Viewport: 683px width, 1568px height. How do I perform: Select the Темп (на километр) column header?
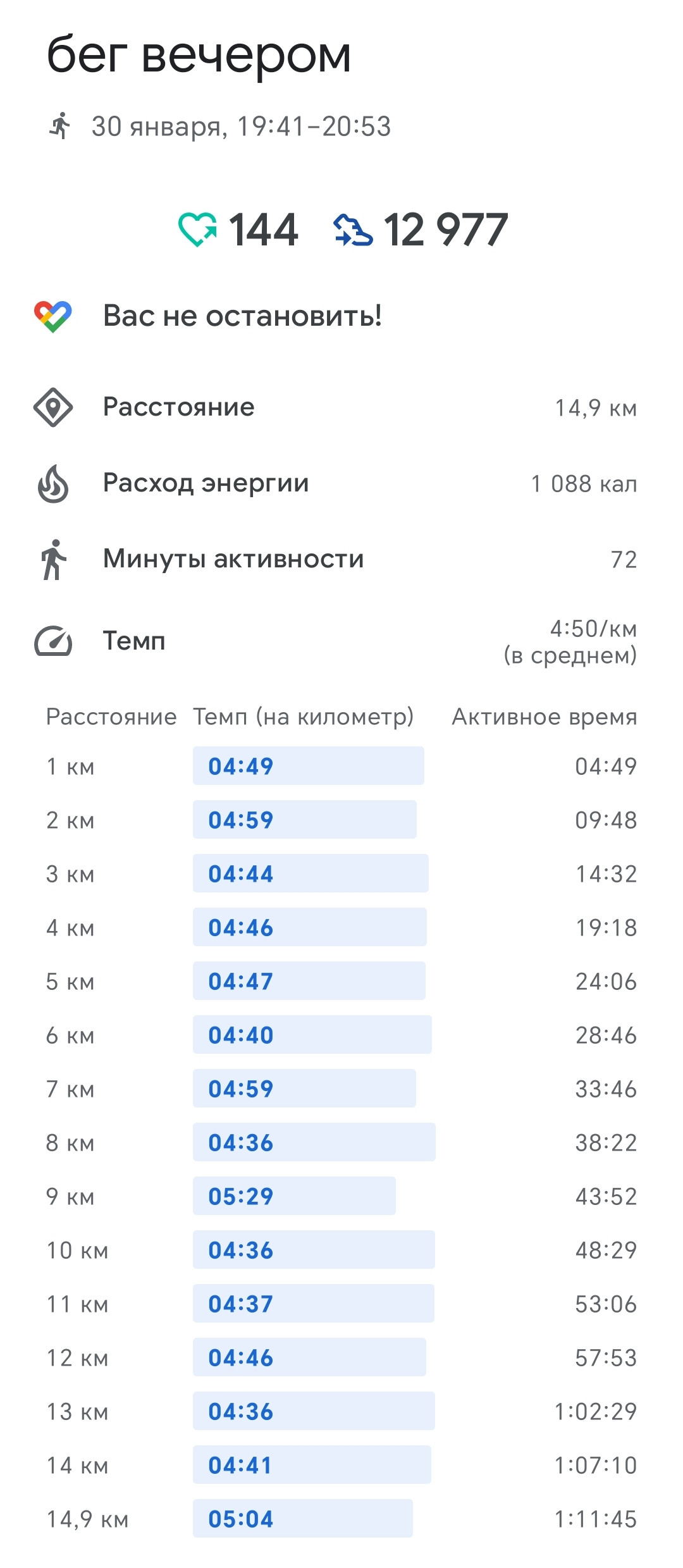(303, 717)
